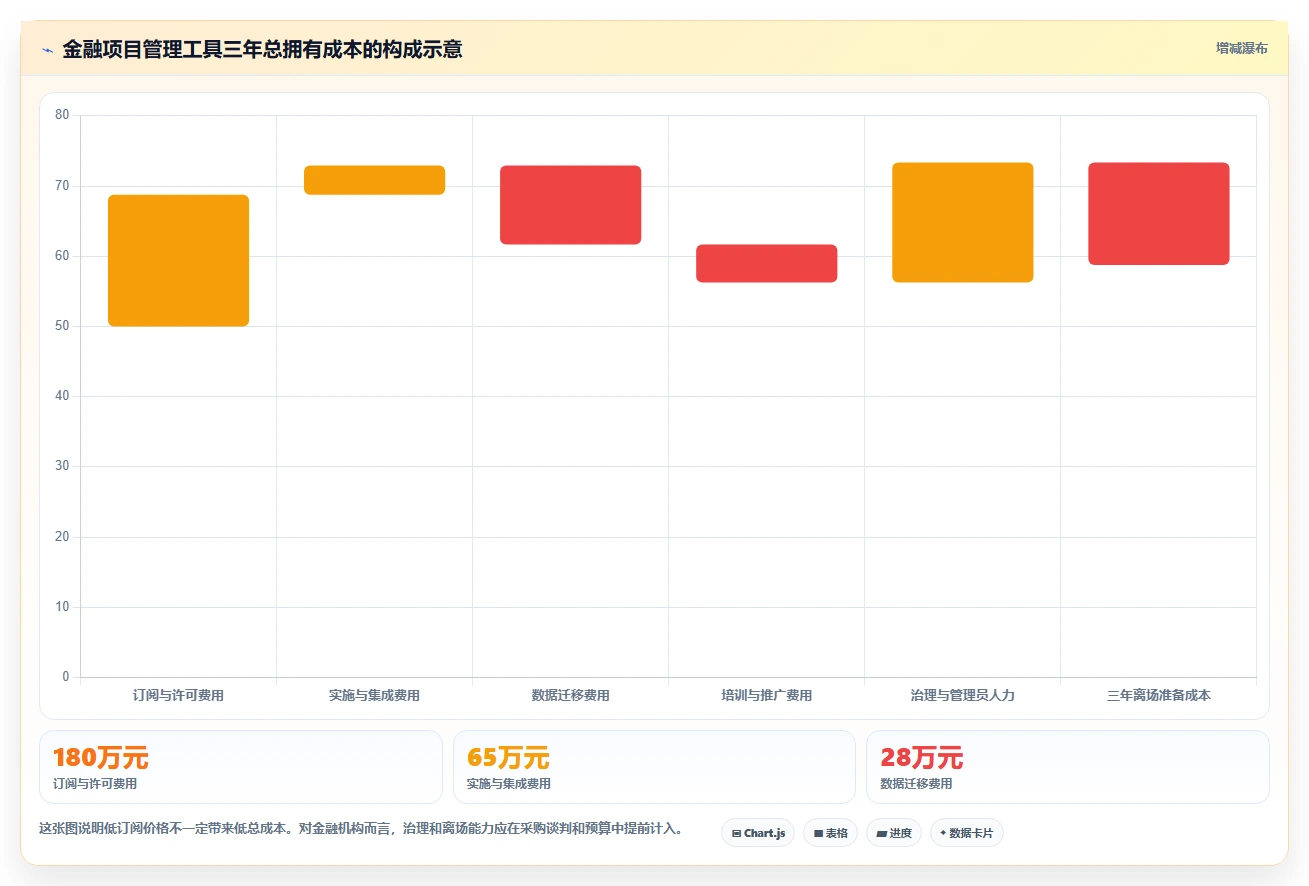This screenshot has width=1309, height=886.
Task: Select the Chart.js tag chip
Action: tap(758, 833)
